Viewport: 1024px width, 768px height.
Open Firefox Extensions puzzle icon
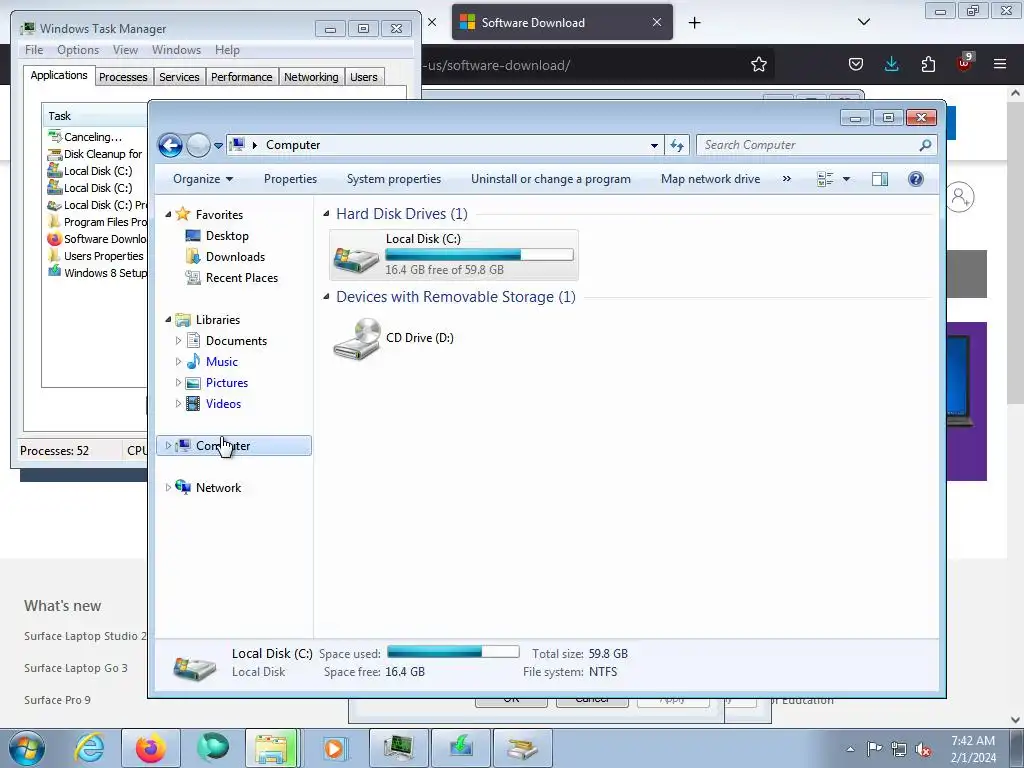(928, 64)
